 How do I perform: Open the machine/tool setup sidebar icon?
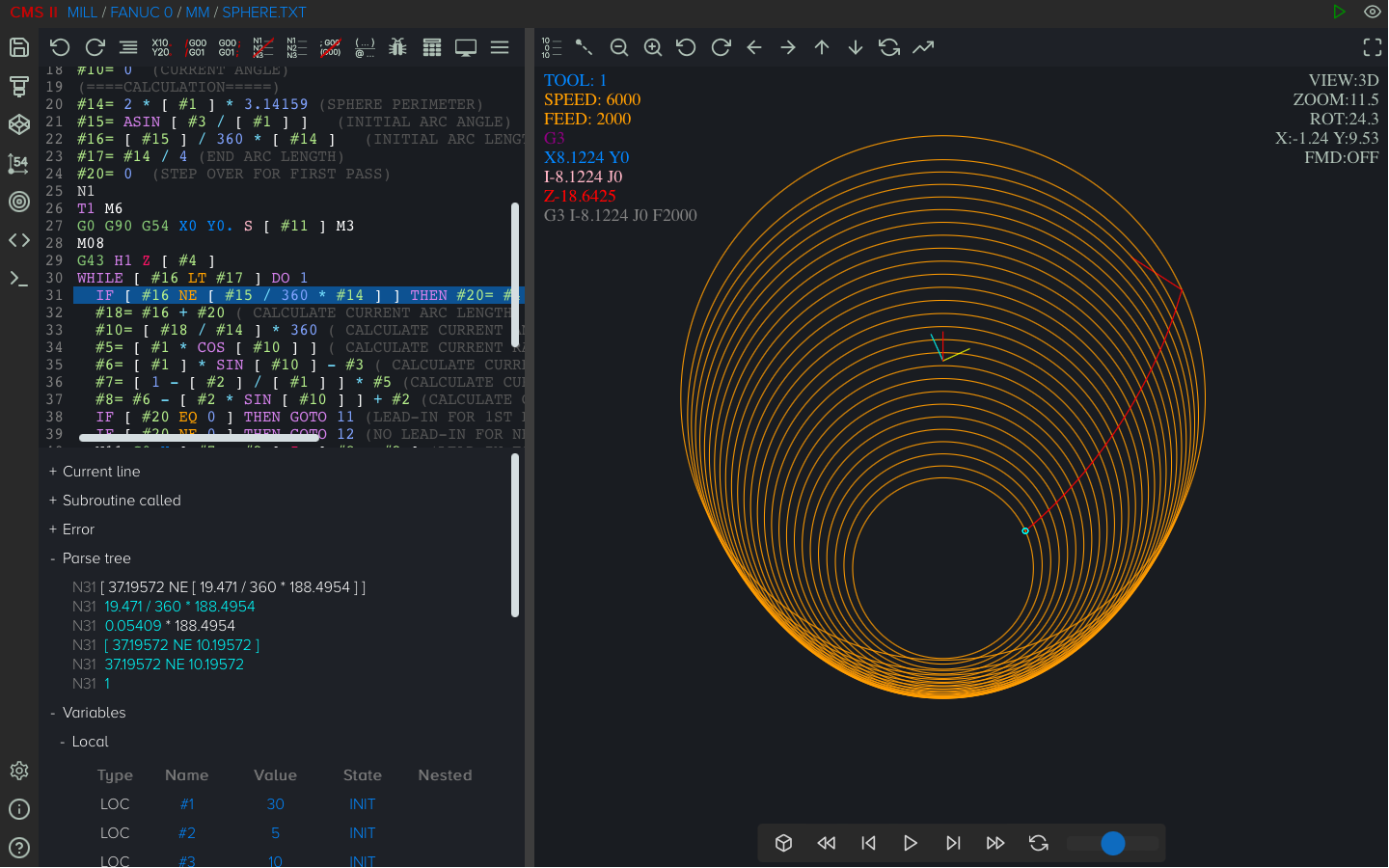point(19,86)
